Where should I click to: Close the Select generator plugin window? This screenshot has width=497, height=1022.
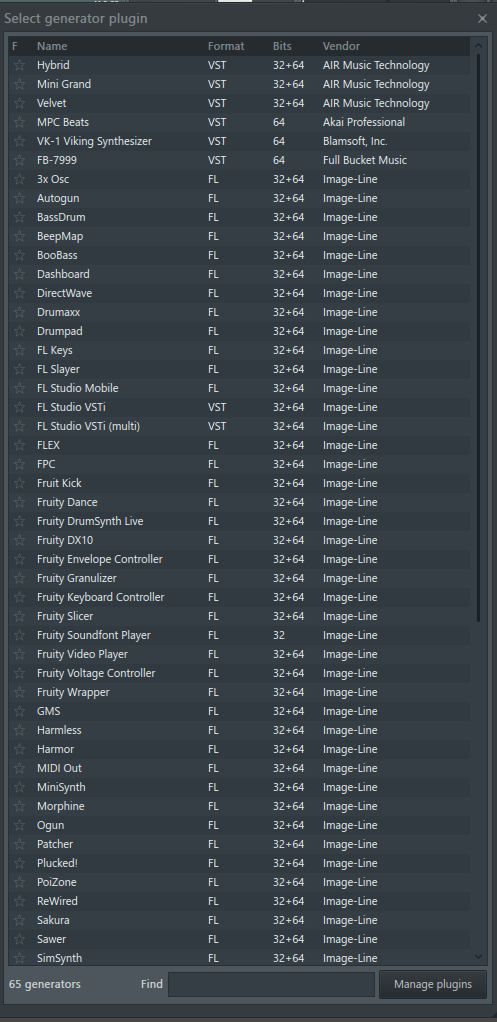coord(483,19)
